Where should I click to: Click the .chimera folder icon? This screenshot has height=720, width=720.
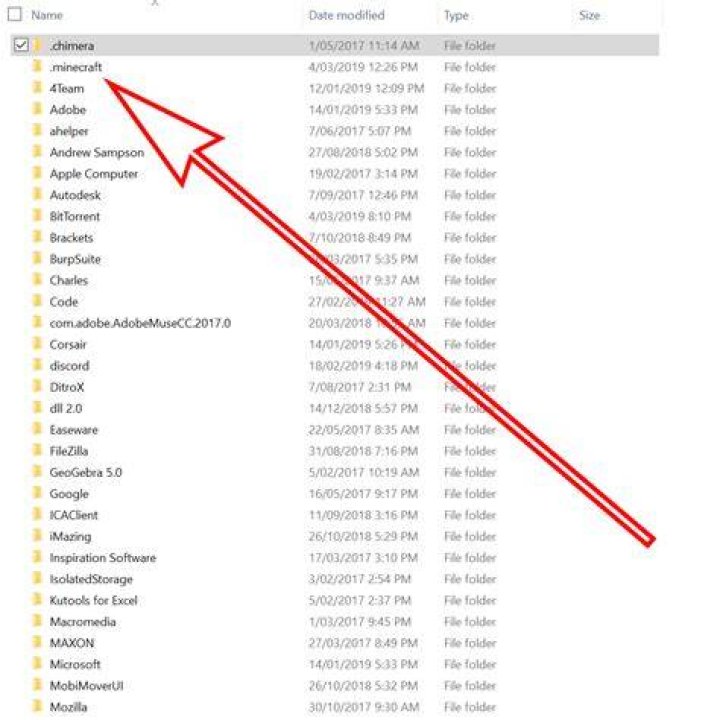pos(38,45)
